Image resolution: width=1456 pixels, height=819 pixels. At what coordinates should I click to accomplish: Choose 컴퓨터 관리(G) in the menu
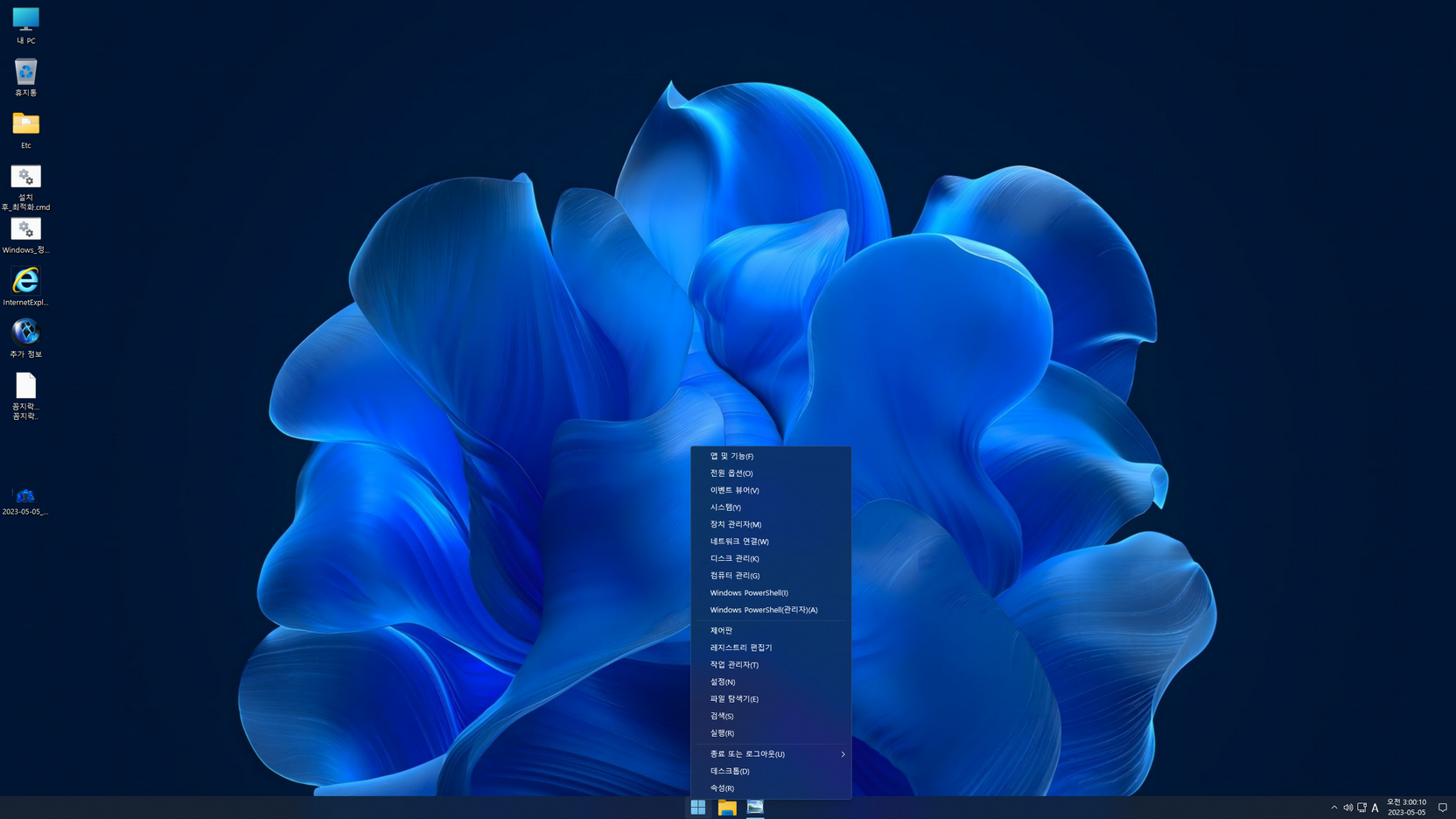pos(771,576)
